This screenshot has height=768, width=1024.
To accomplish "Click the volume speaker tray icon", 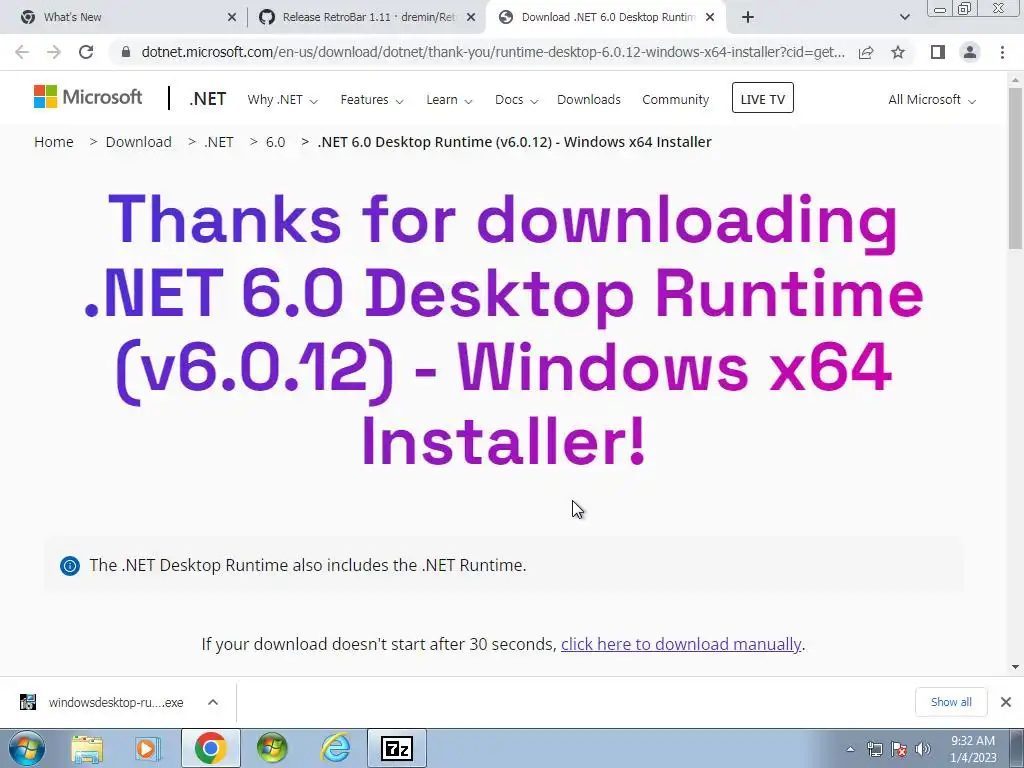I will tap(923, 749).
